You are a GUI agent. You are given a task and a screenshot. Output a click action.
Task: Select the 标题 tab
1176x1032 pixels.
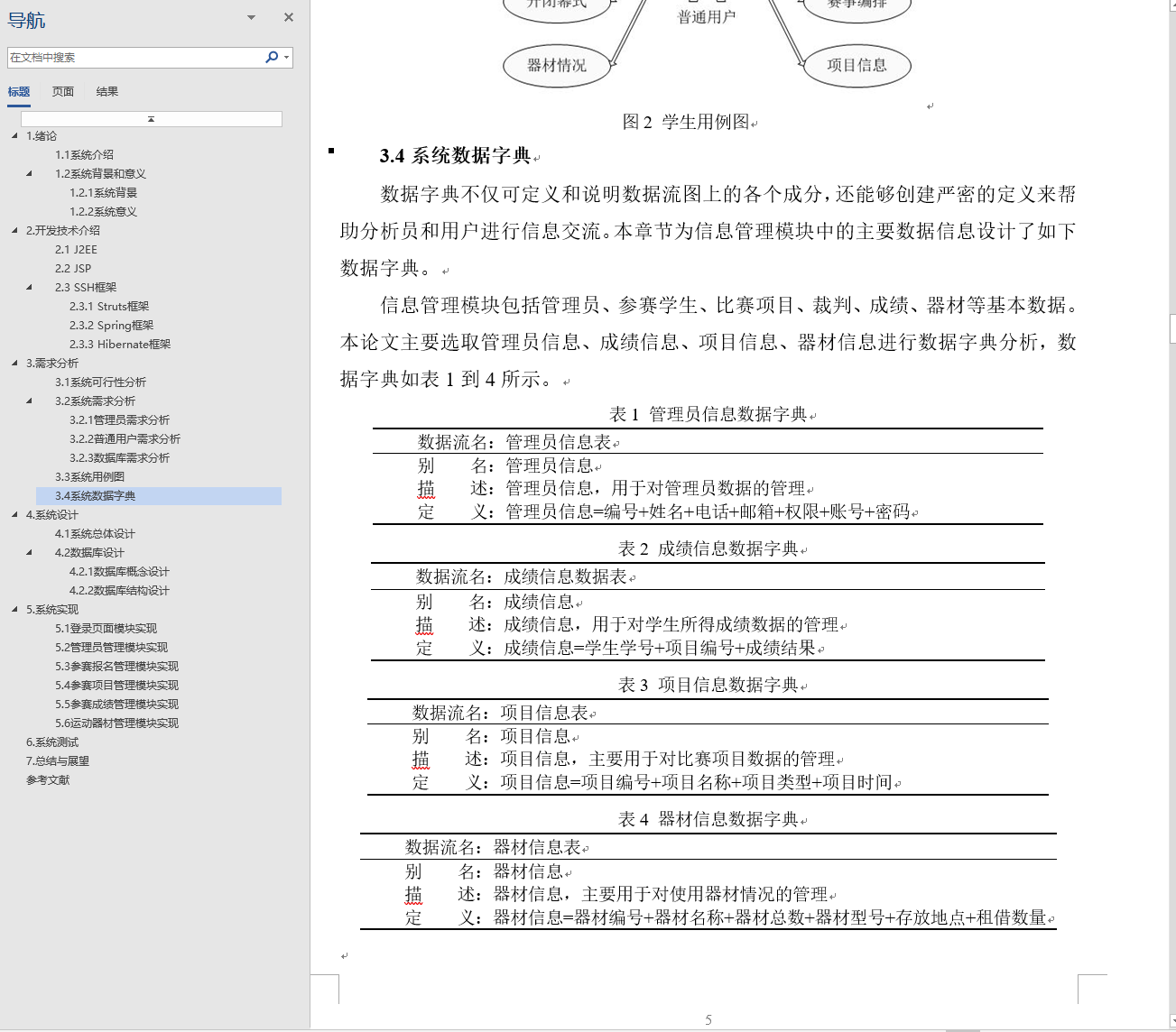tap(19, 91)
